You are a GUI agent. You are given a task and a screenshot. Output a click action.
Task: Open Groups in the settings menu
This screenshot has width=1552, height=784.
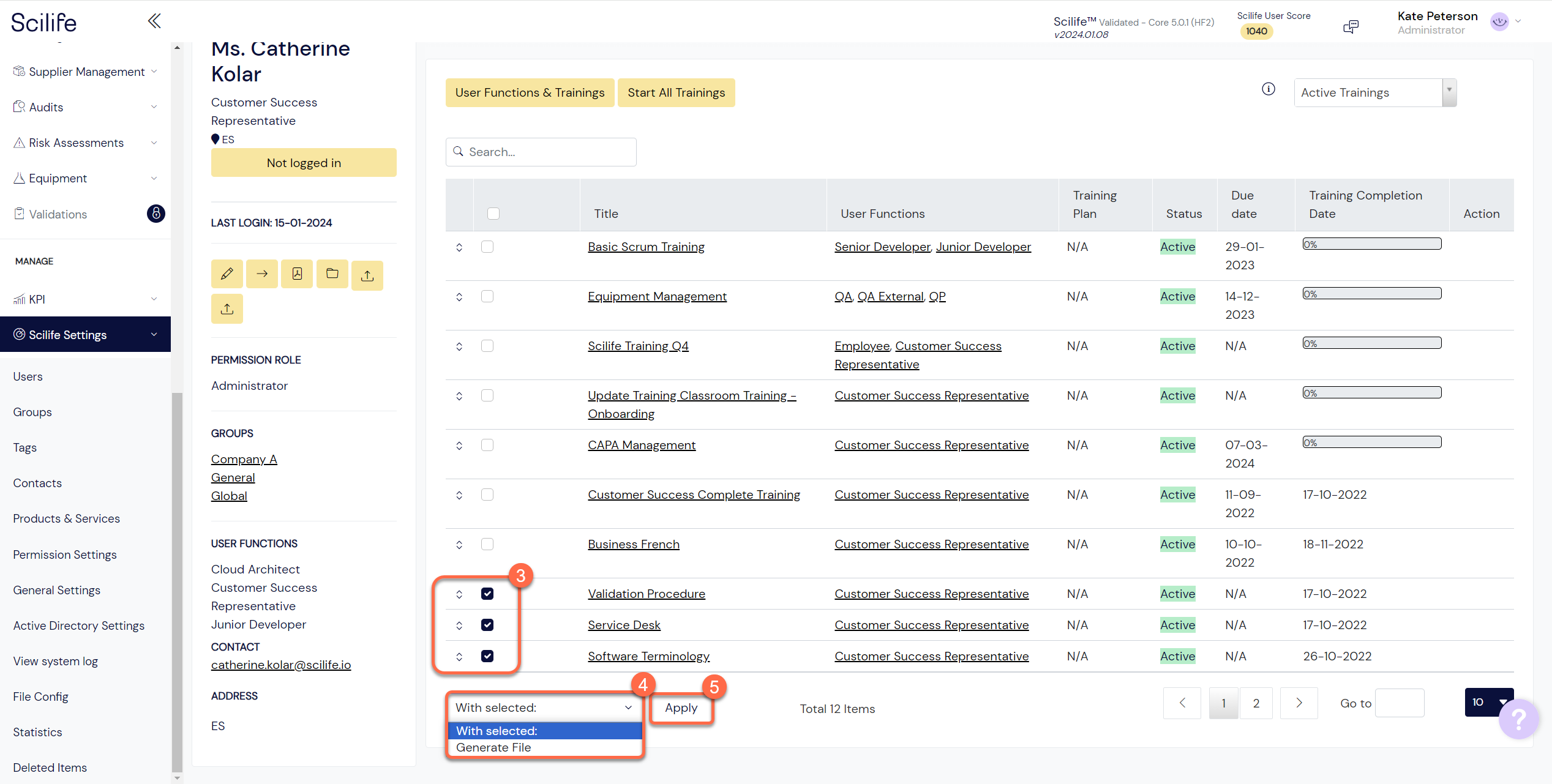tap(32, 412)
